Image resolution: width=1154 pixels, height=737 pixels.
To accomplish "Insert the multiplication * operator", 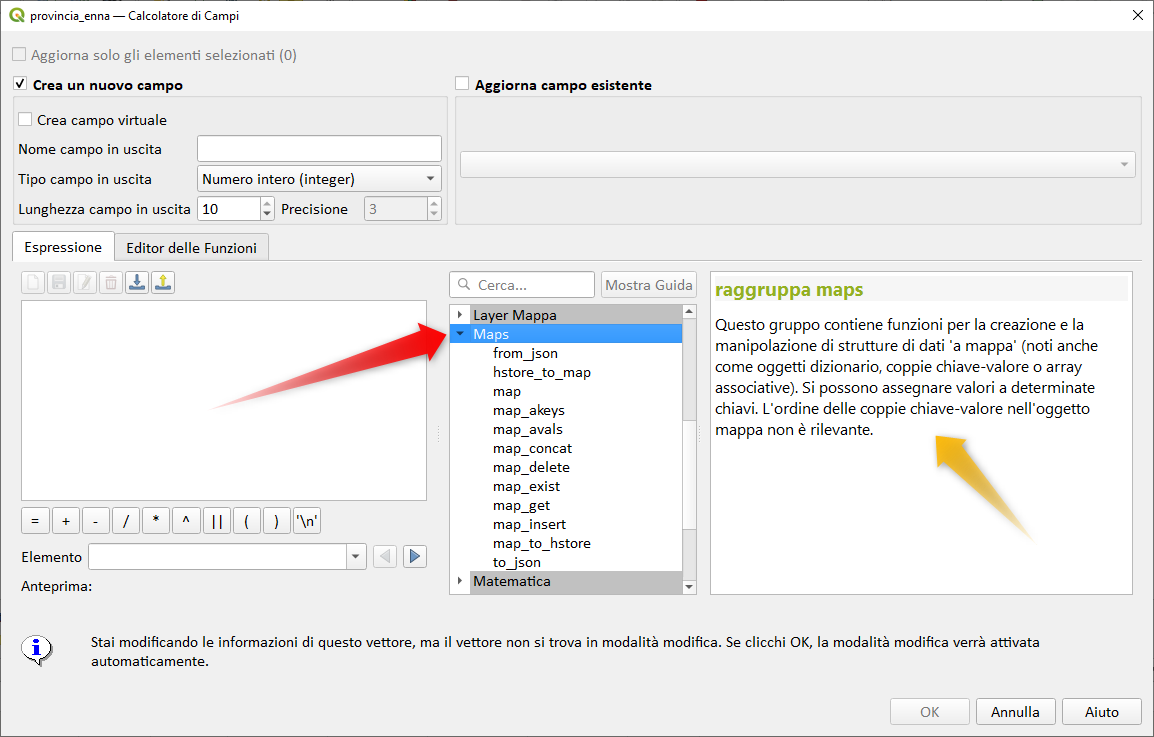I will point(156,521).
